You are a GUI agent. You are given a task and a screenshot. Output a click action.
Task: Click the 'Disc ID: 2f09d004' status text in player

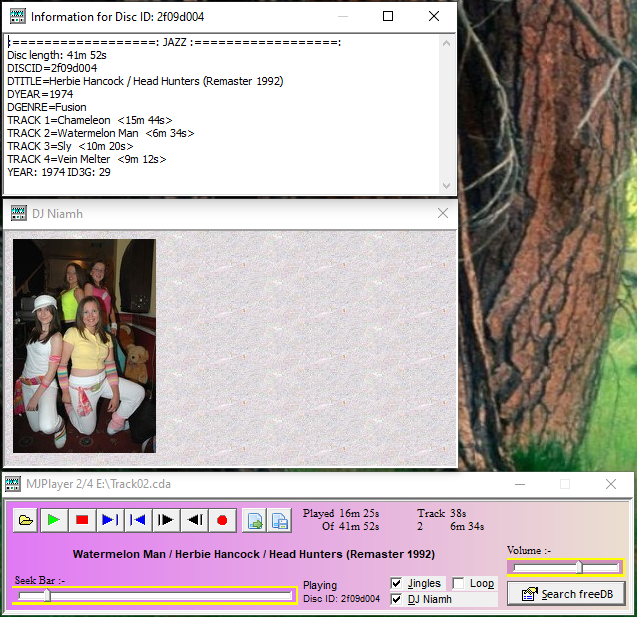[341, 599]
